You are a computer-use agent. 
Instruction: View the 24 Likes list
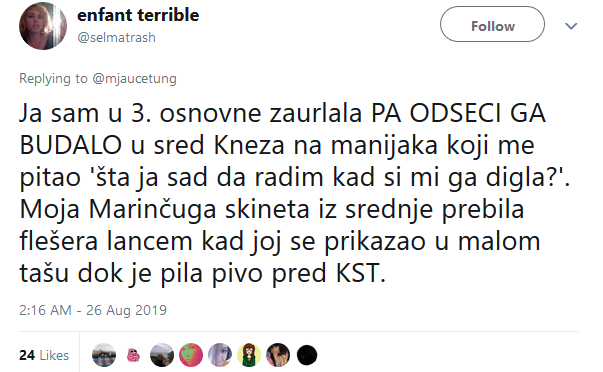[44, 355]
